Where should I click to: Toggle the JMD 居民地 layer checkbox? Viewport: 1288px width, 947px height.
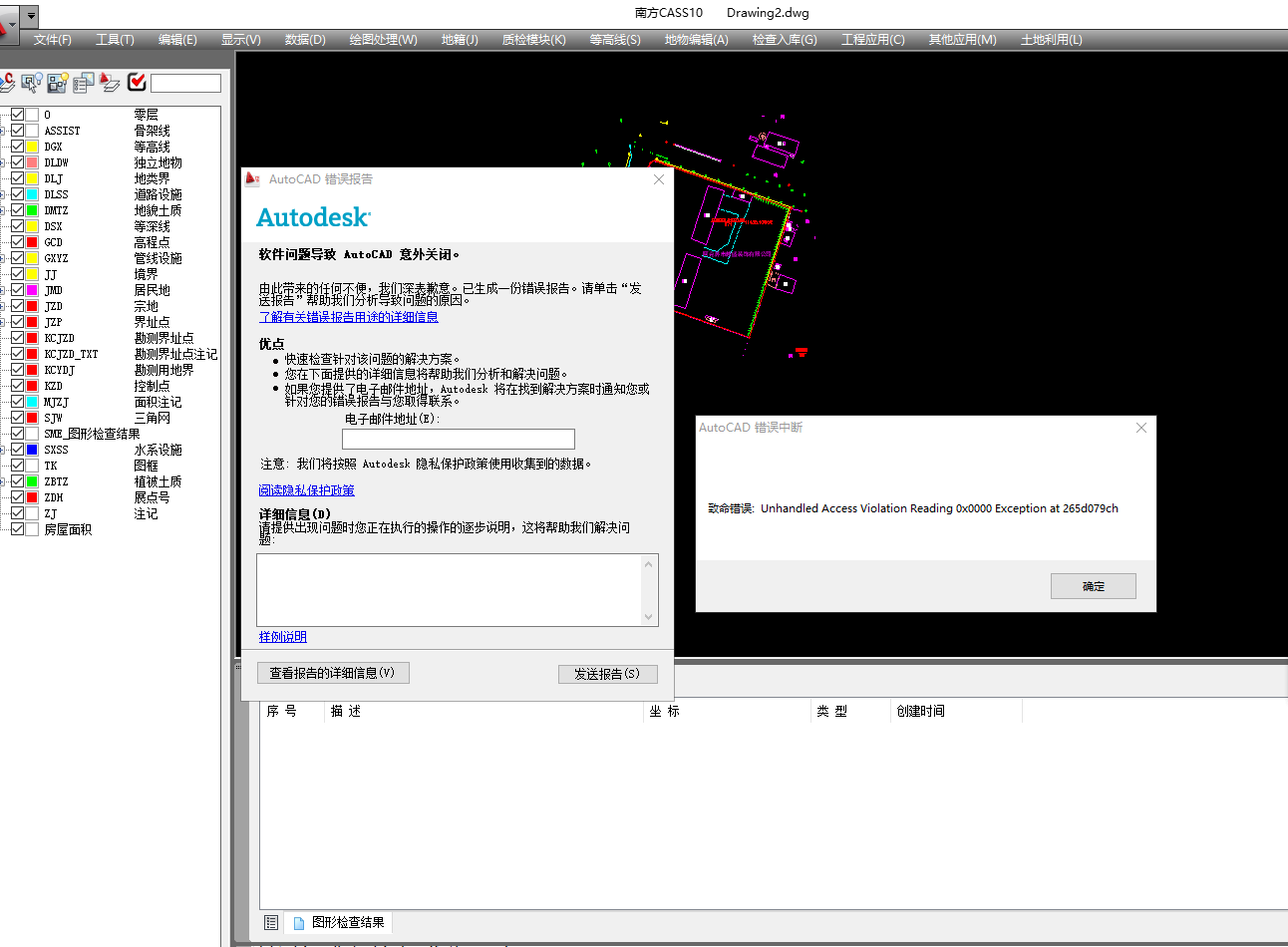(x=17, y=290)
